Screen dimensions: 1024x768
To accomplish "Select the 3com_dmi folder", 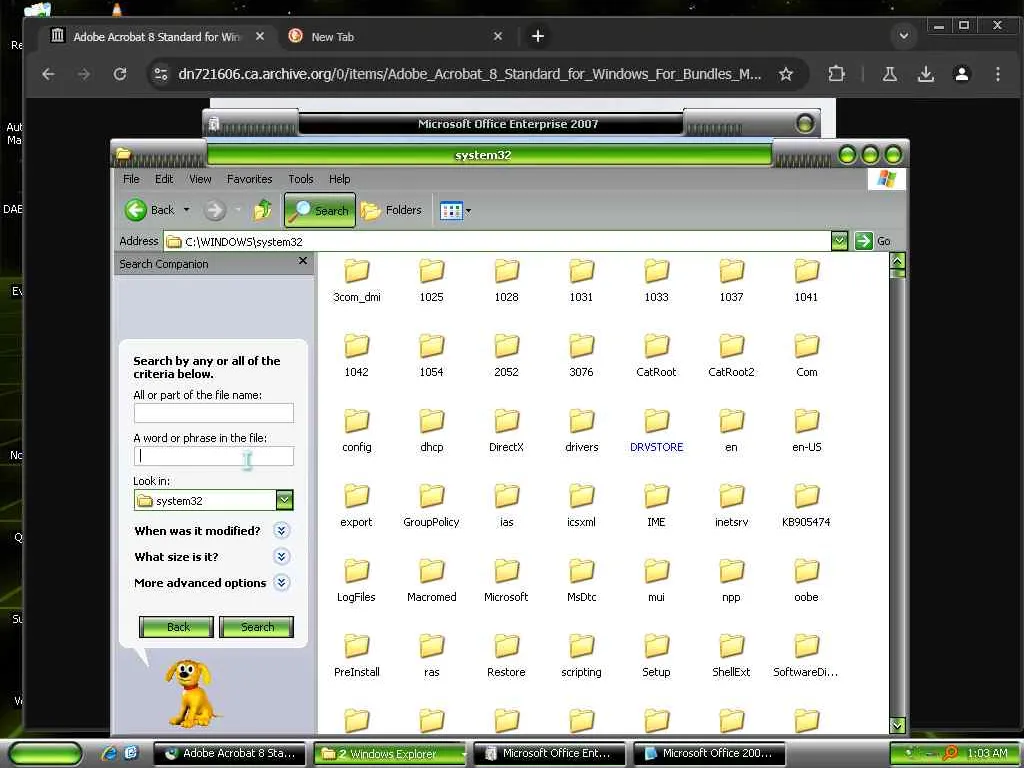I will pos(357,281).
